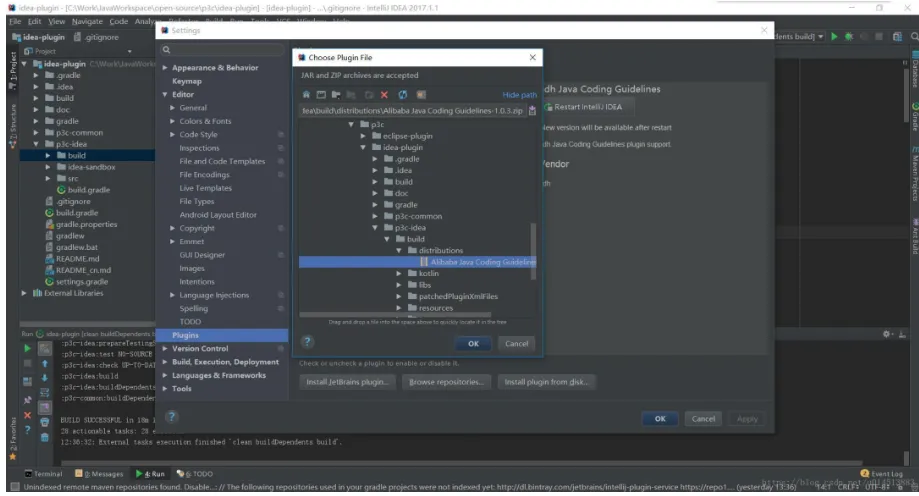Click the red delete icon in file chooser

tap(384, 94)
